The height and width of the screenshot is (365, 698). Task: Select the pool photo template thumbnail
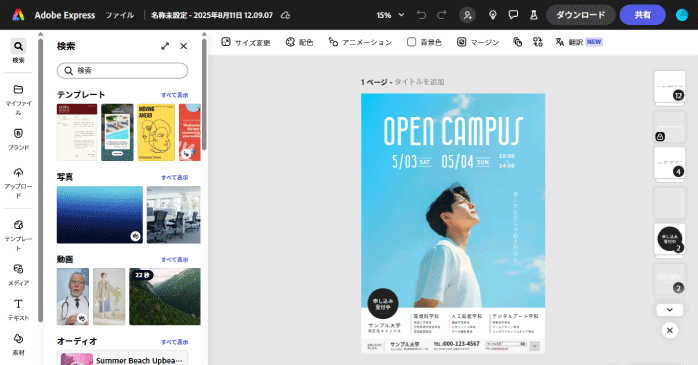pyautogui.click(x=117, y=132)
